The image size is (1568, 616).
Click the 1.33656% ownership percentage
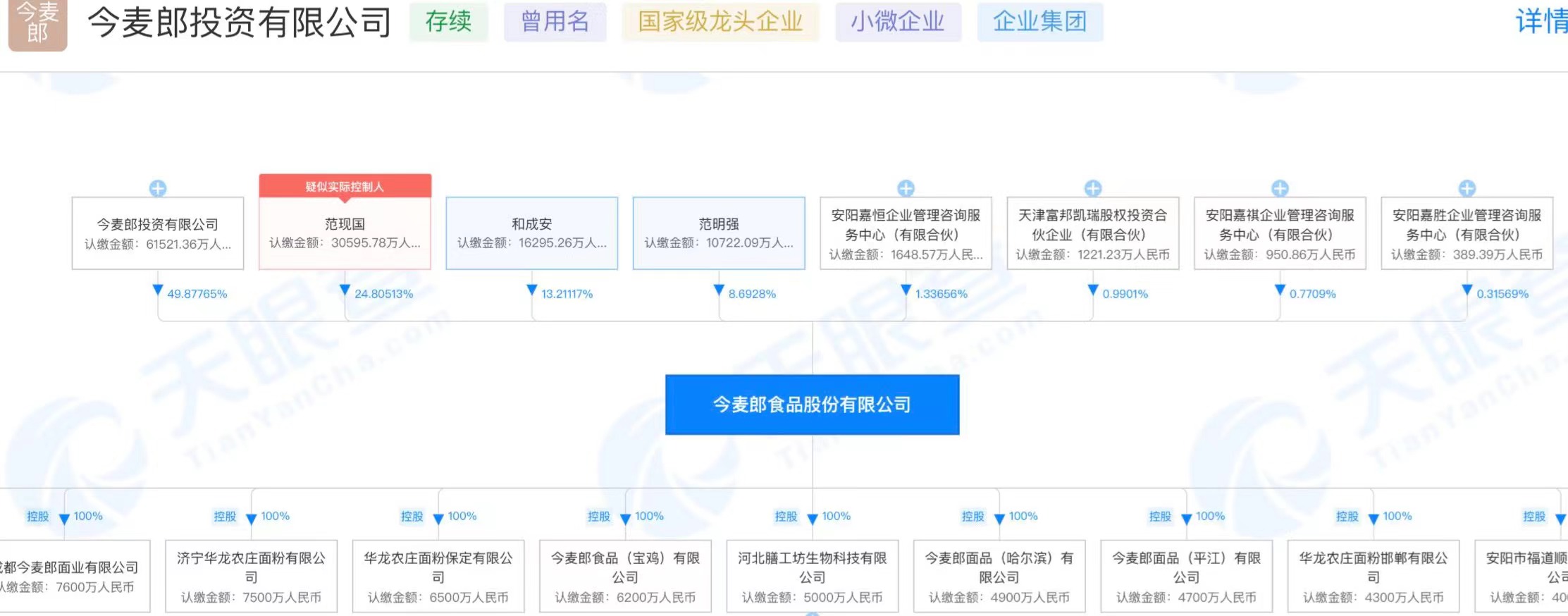942,294
